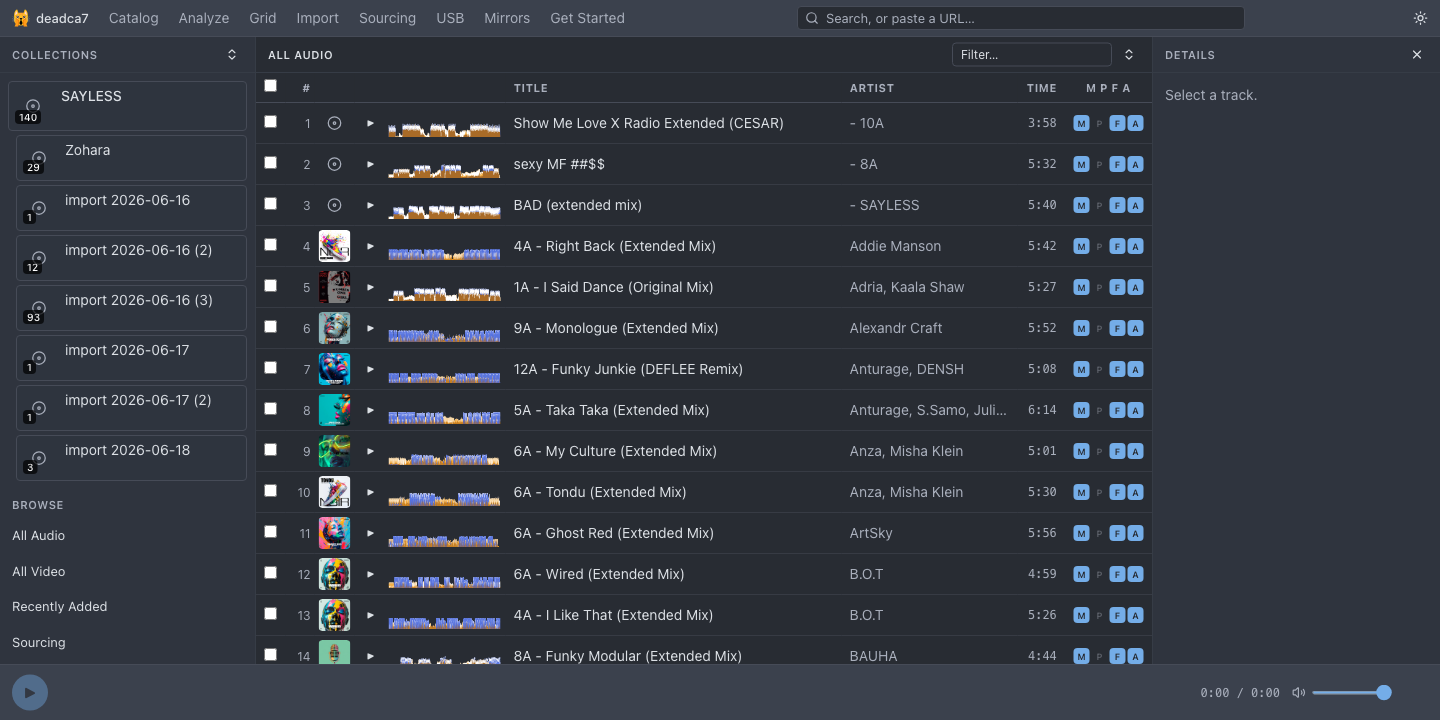
Task: Click the M badge on 1A - I Said Dance row
Action: 1081,287
